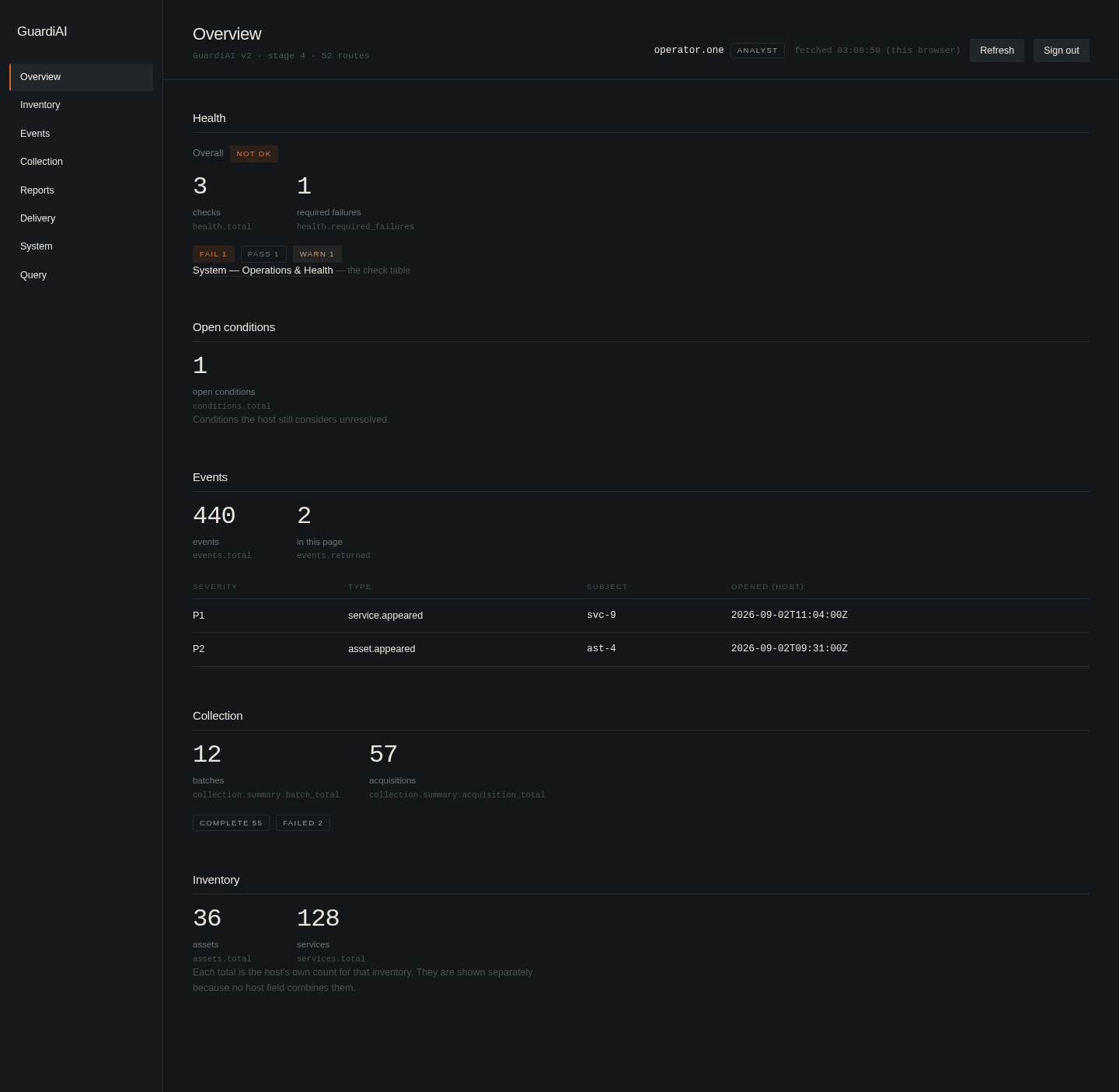Viewport: 1119px width, 1092px height.
Task: Click the 12 batches count
Action: pyautogui.click(x=207, y=755)
